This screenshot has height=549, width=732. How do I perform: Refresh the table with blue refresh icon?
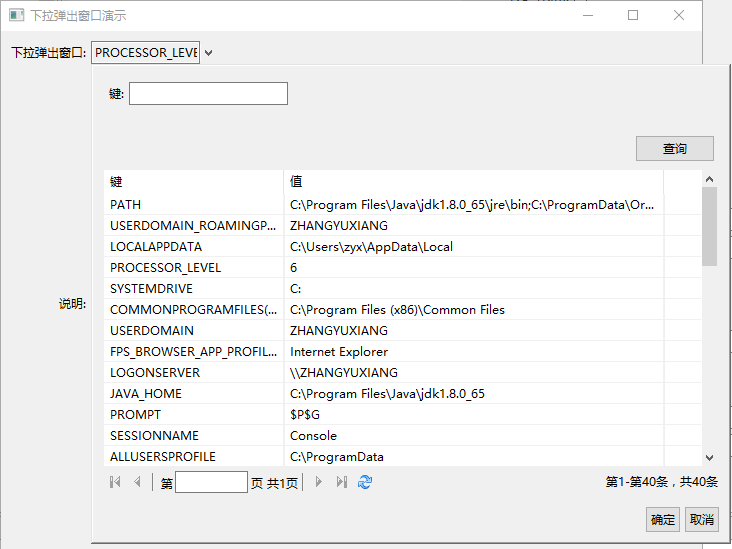point(365,482)
